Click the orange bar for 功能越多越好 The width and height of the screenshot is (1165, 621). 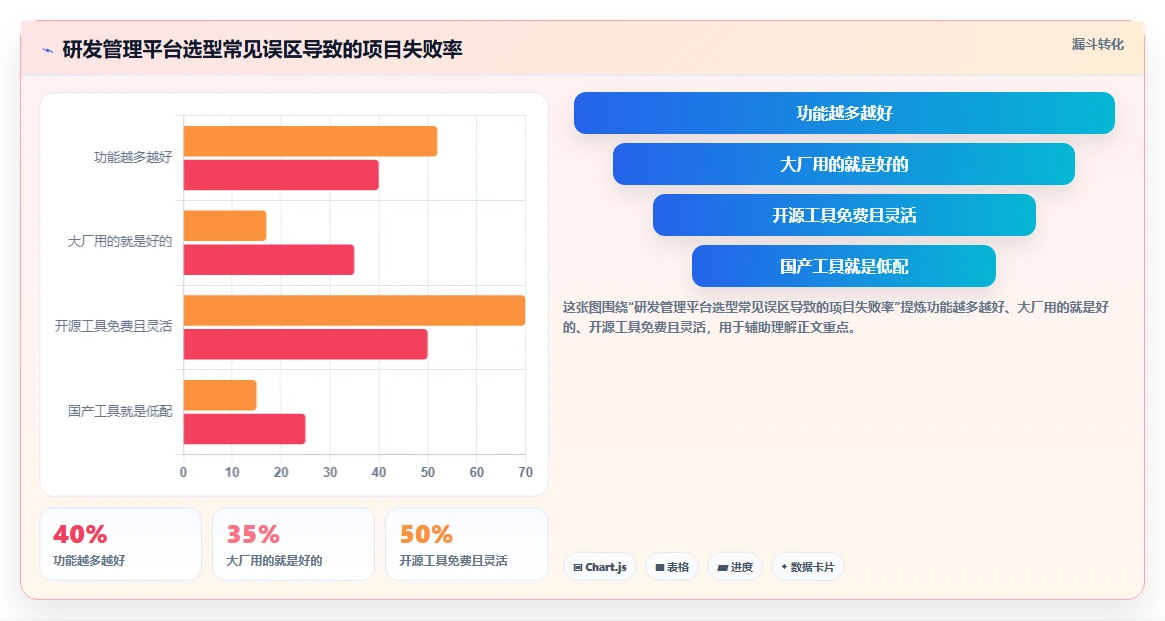click(311, 141)
